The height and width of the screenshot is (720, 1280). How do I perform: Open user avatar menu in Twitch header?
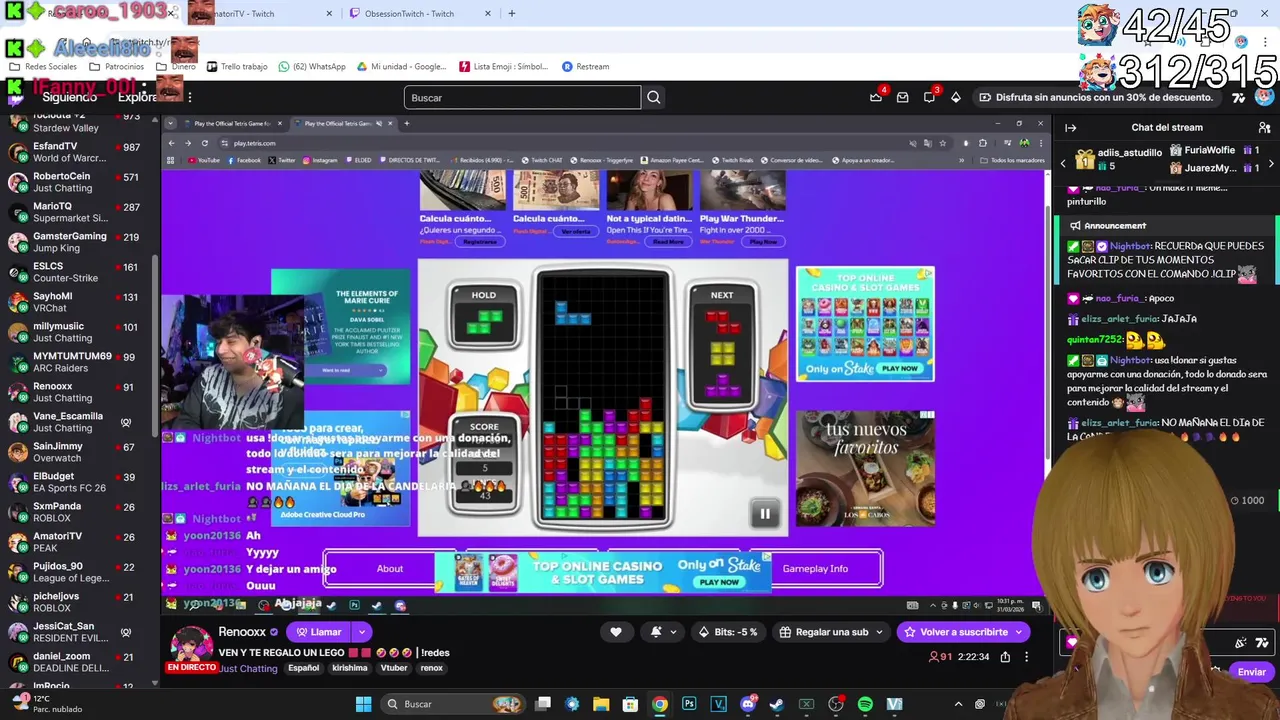[1264, 97]
